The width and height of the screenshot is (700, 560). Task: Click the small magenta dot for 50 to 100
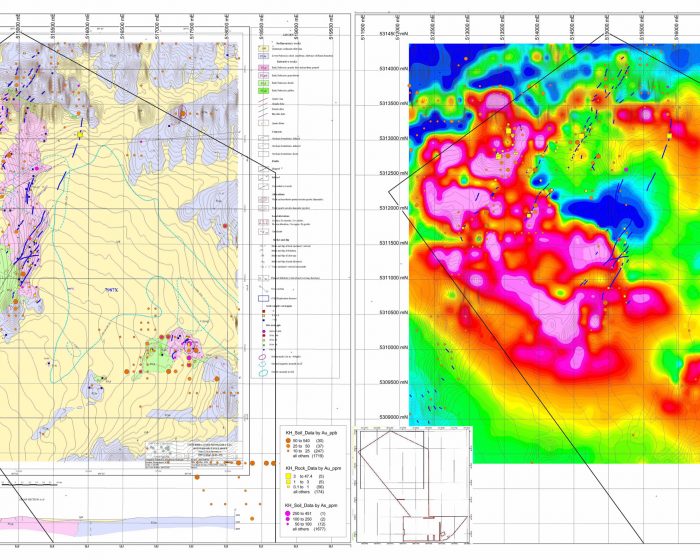[289, 526]
